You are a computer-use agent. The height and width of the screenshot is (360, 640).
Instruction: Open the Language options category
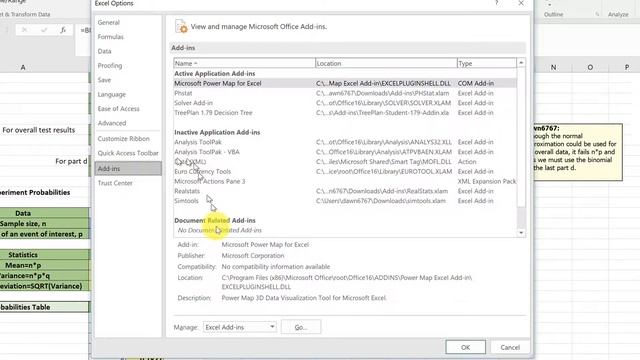tap(112, 94)
